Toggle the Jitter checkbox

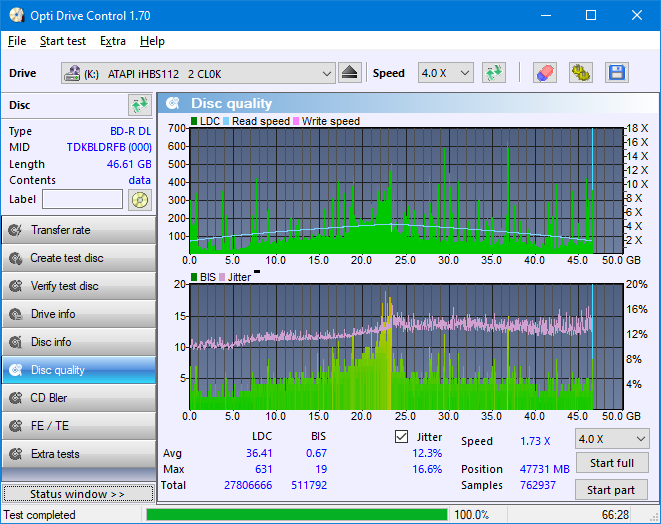point(402,437)
